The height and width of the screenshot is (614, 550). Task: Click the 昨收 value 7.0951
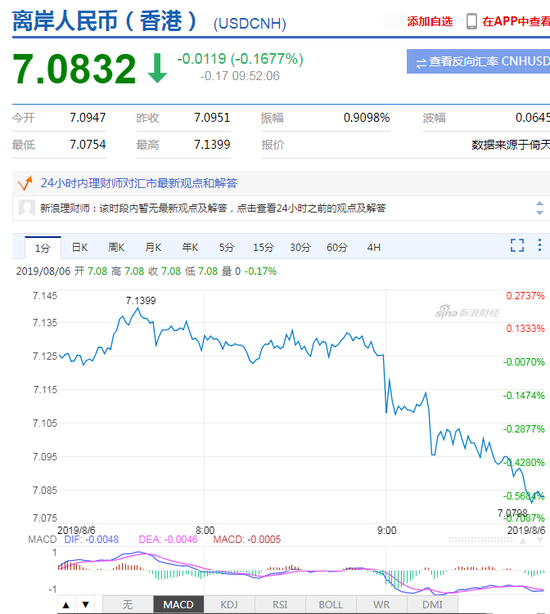212,117
